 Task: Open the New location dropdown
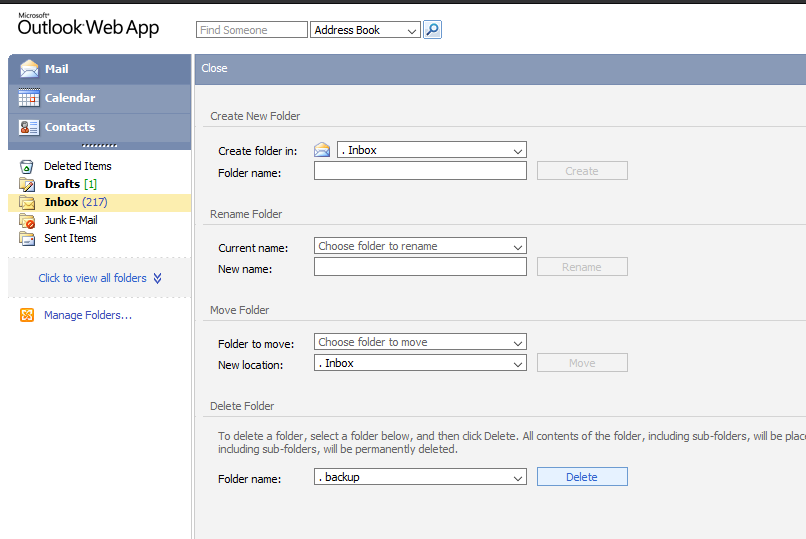[420, 363]
